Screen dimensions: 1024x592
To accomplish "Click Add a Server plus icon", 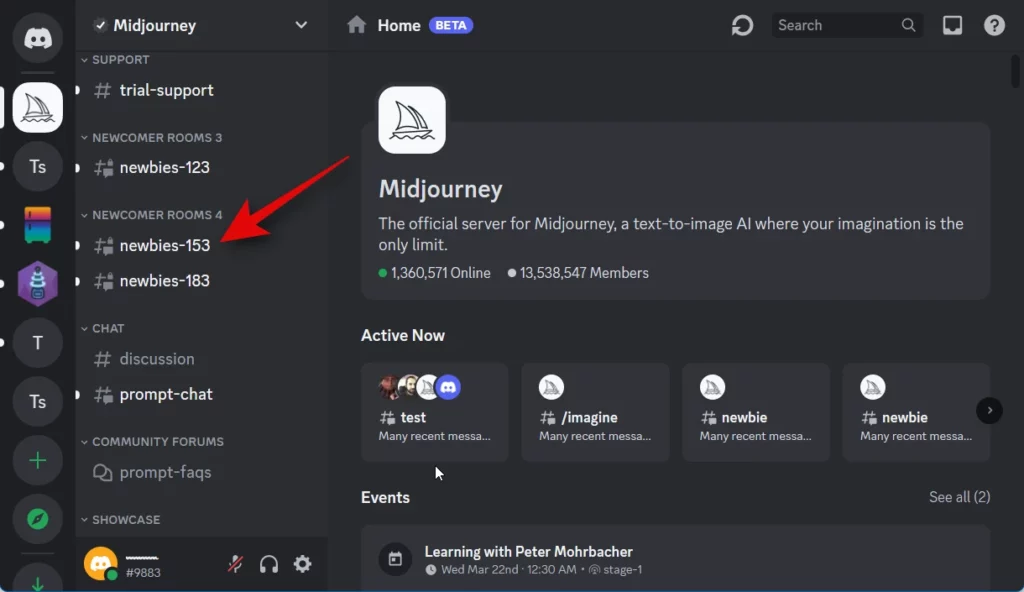I will [x=38, y=461].
